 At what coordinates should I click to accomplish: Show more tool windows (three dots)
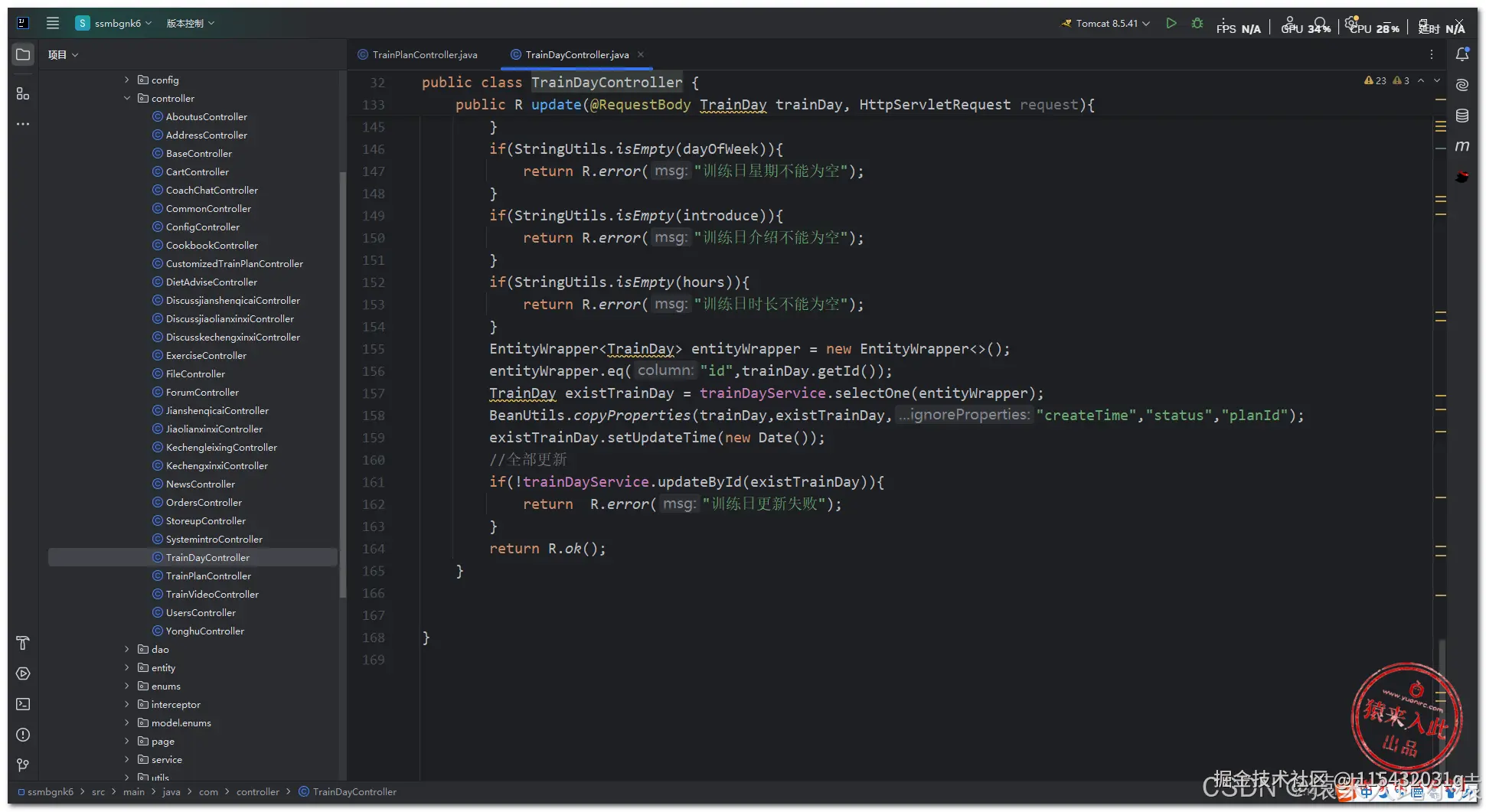click(23, 124)
